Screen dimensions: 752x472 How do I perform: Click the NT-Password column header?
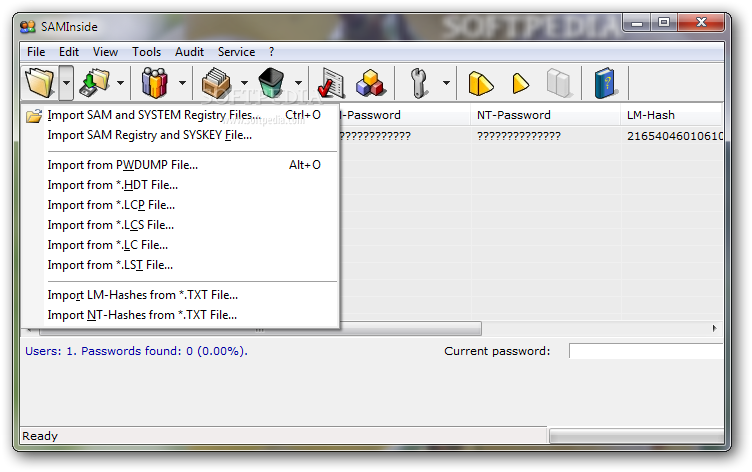coord(545,115)
